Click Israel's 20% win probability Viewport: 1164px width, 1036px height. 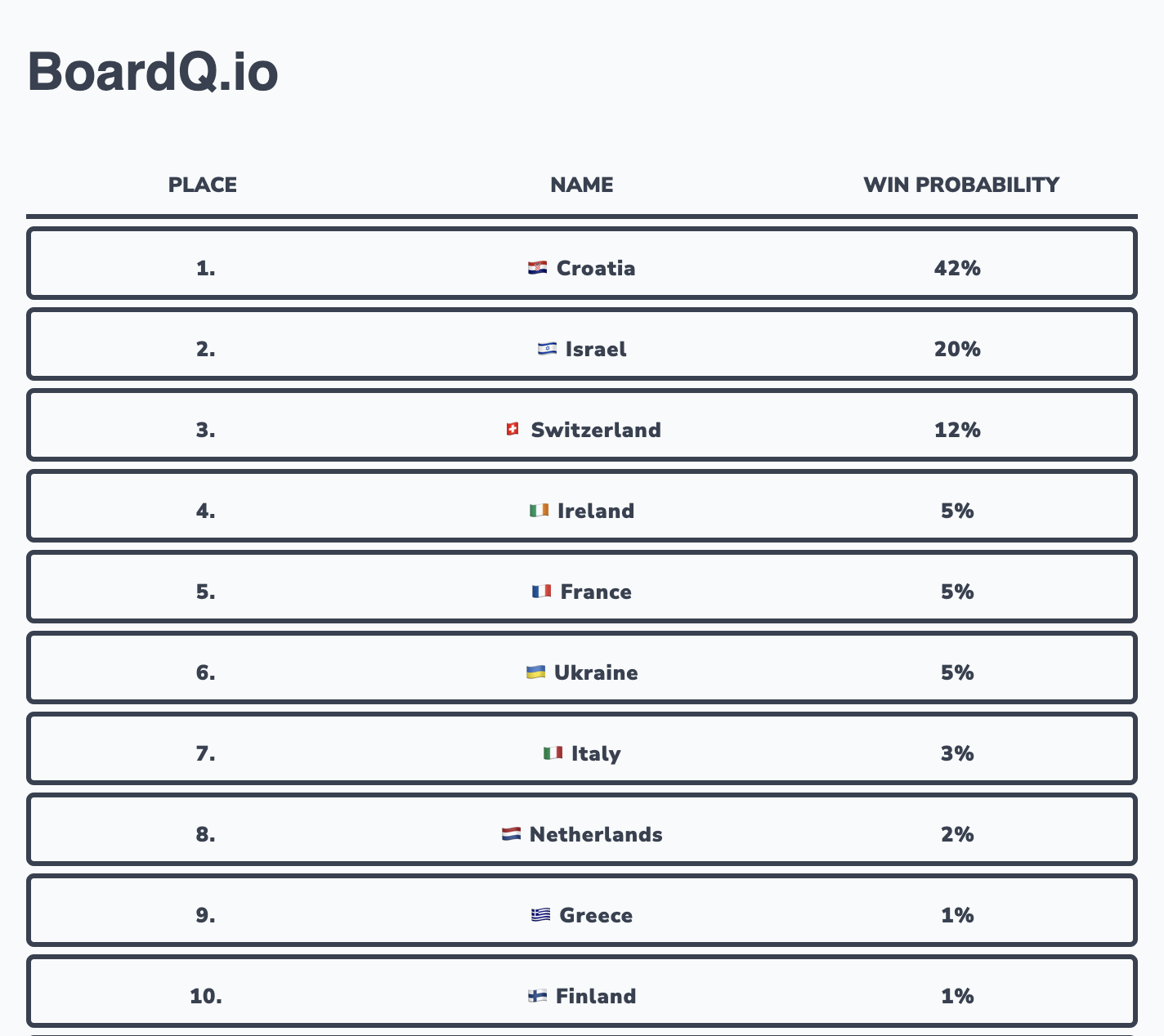pos(957,349)
